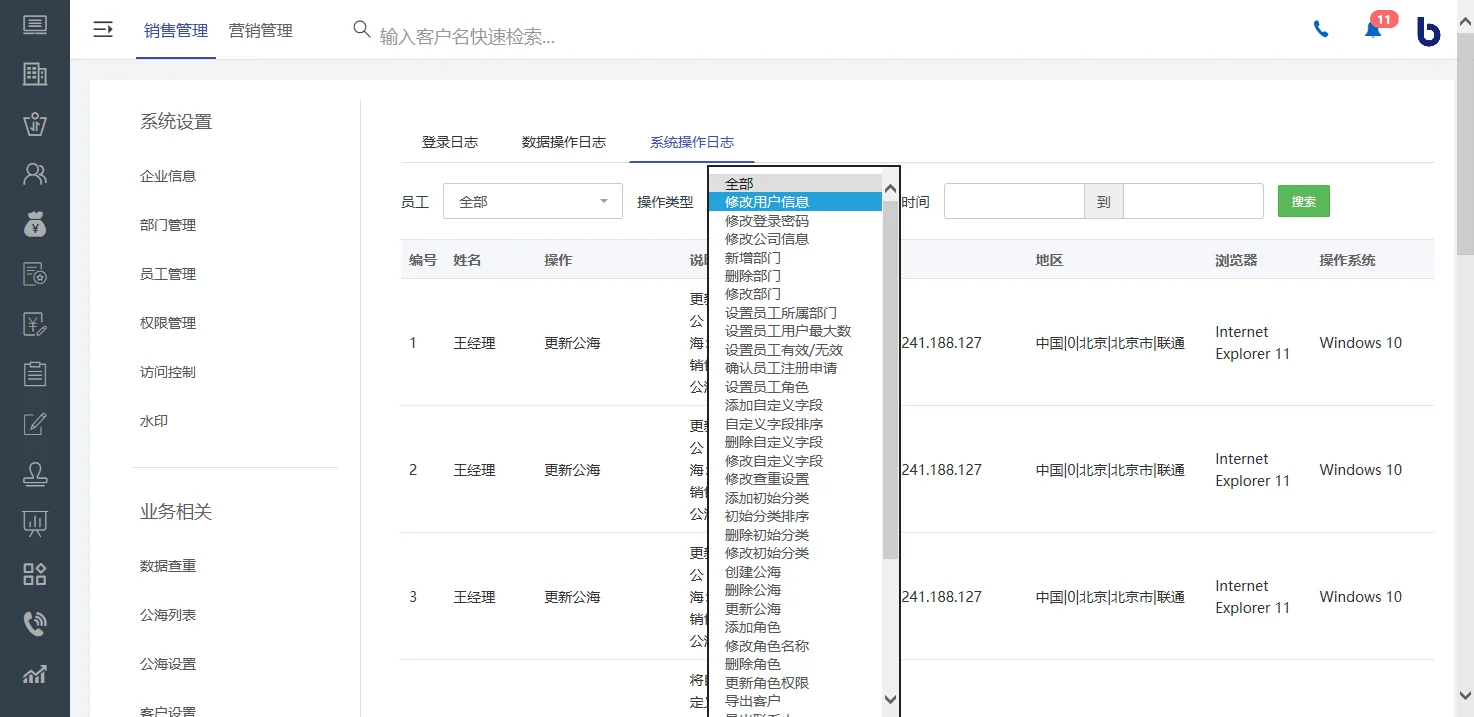Open 公海列表 under 业务相关

pos(168,615)
